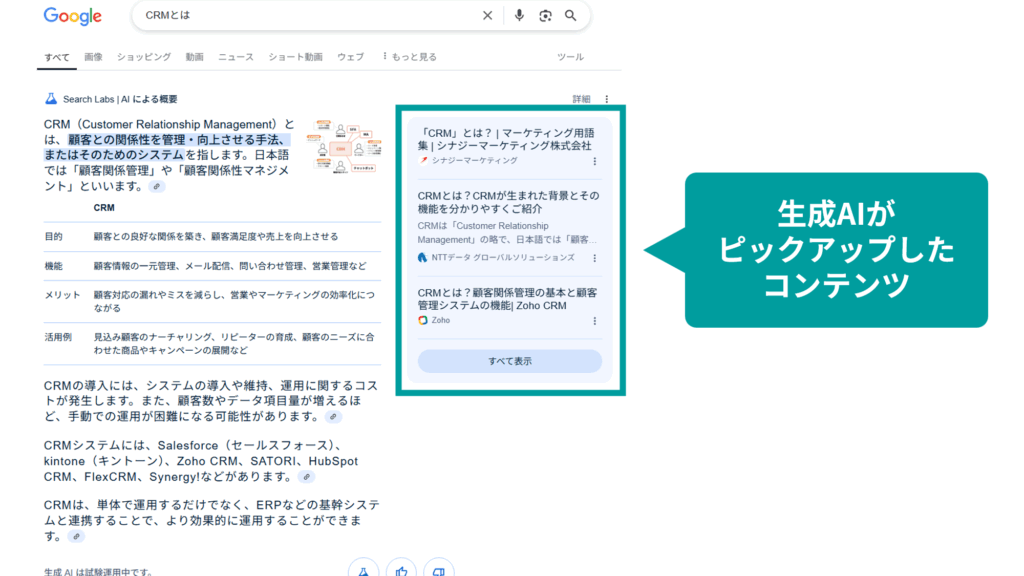Open options menu for the NTTデータ result

[x=594, y=258]
